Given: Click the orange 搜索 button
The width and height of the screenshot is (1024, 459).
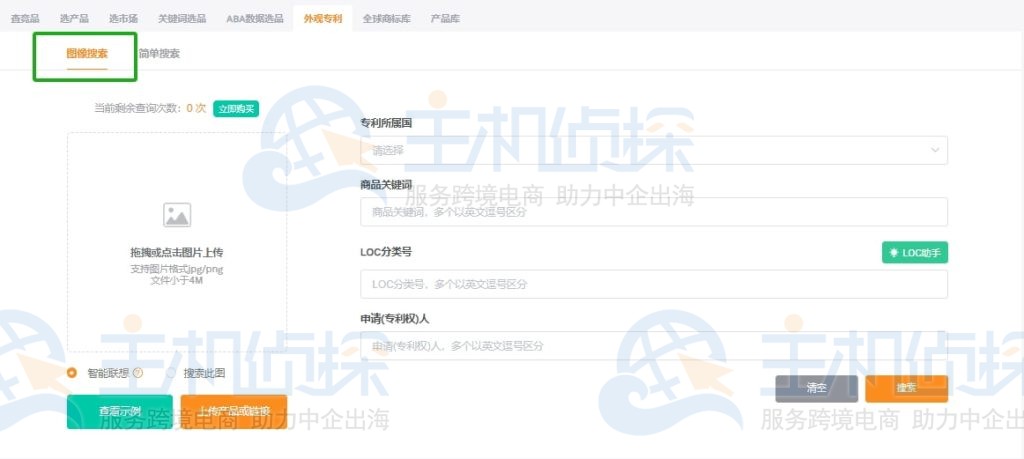Looking at the screenshot, I should tap(906, 388).
